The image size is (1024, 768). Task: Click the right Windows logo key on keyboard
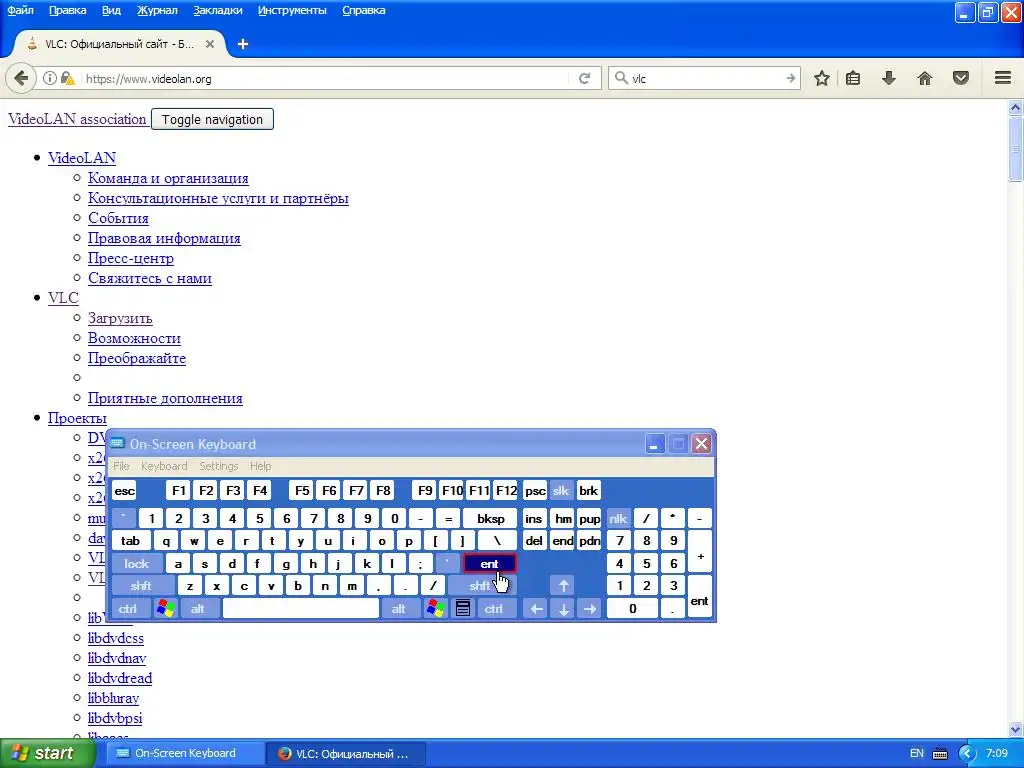pyautogui.click(x=435, y=609)
